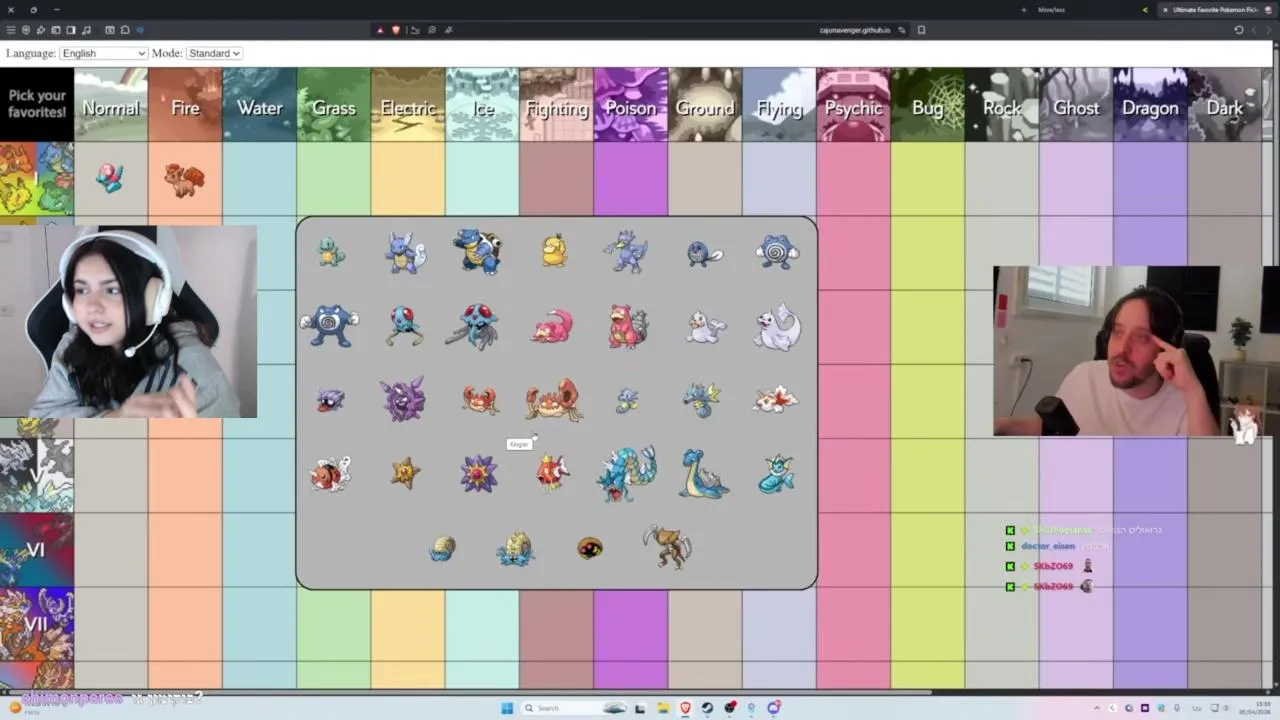Choose Dewgong sprite
The height and width of the screenshot is (720, 1280).
tap(778, 327)
